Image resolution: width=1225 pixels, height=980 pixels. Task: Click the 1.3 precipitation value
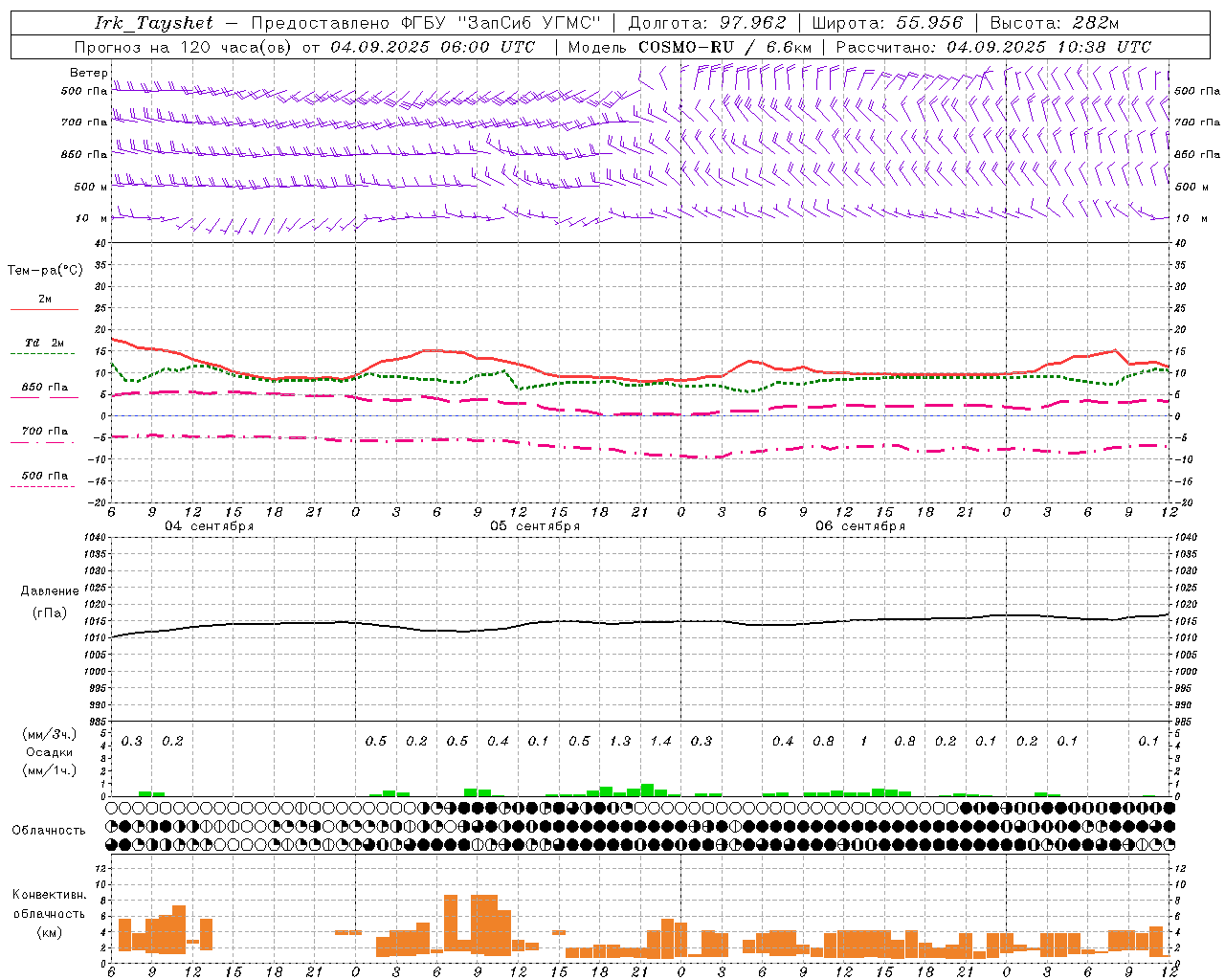620,741
